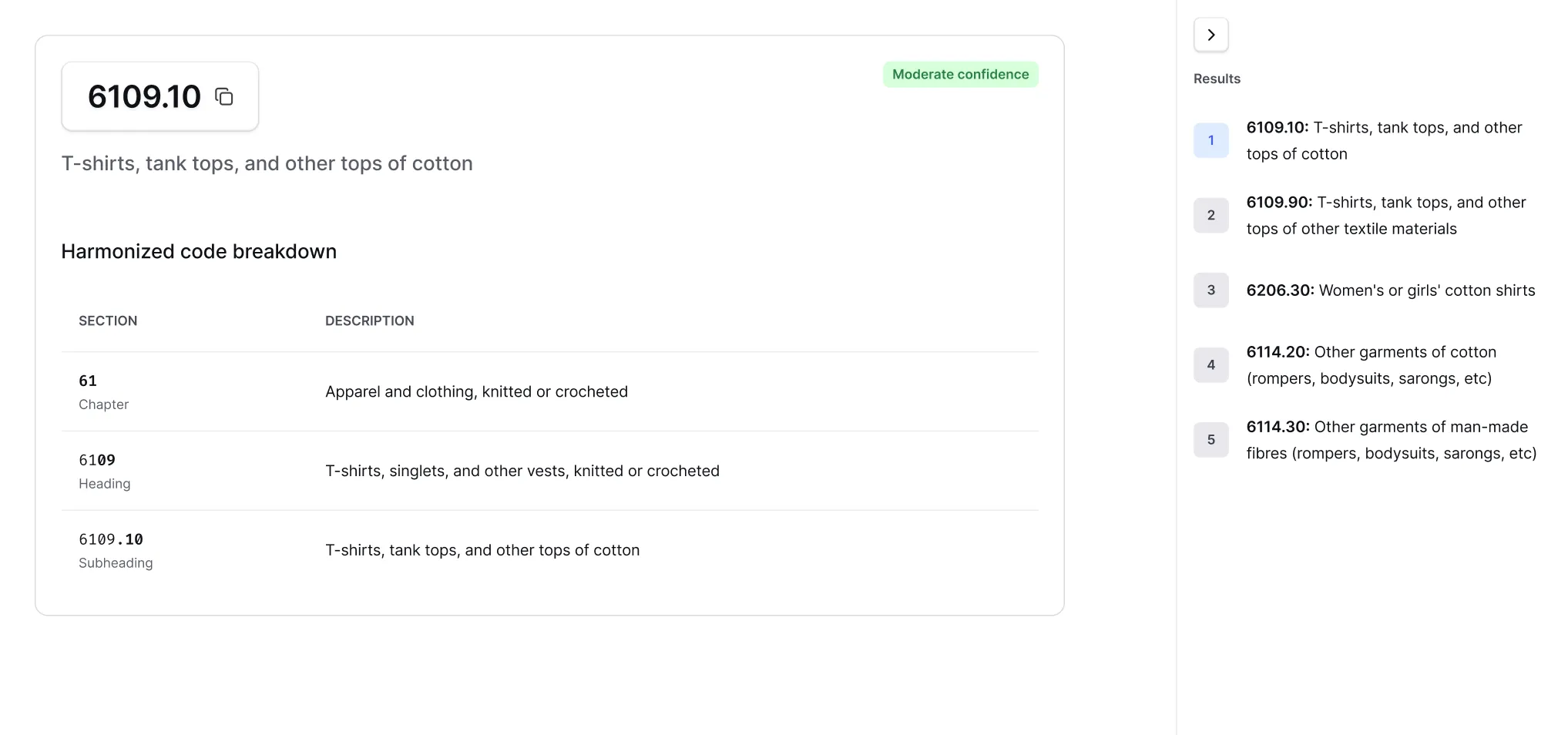Viewport: 1568px width, 735px height.
Task: Select the 6109.10 top result entry
Action: tap(1385, 140)
